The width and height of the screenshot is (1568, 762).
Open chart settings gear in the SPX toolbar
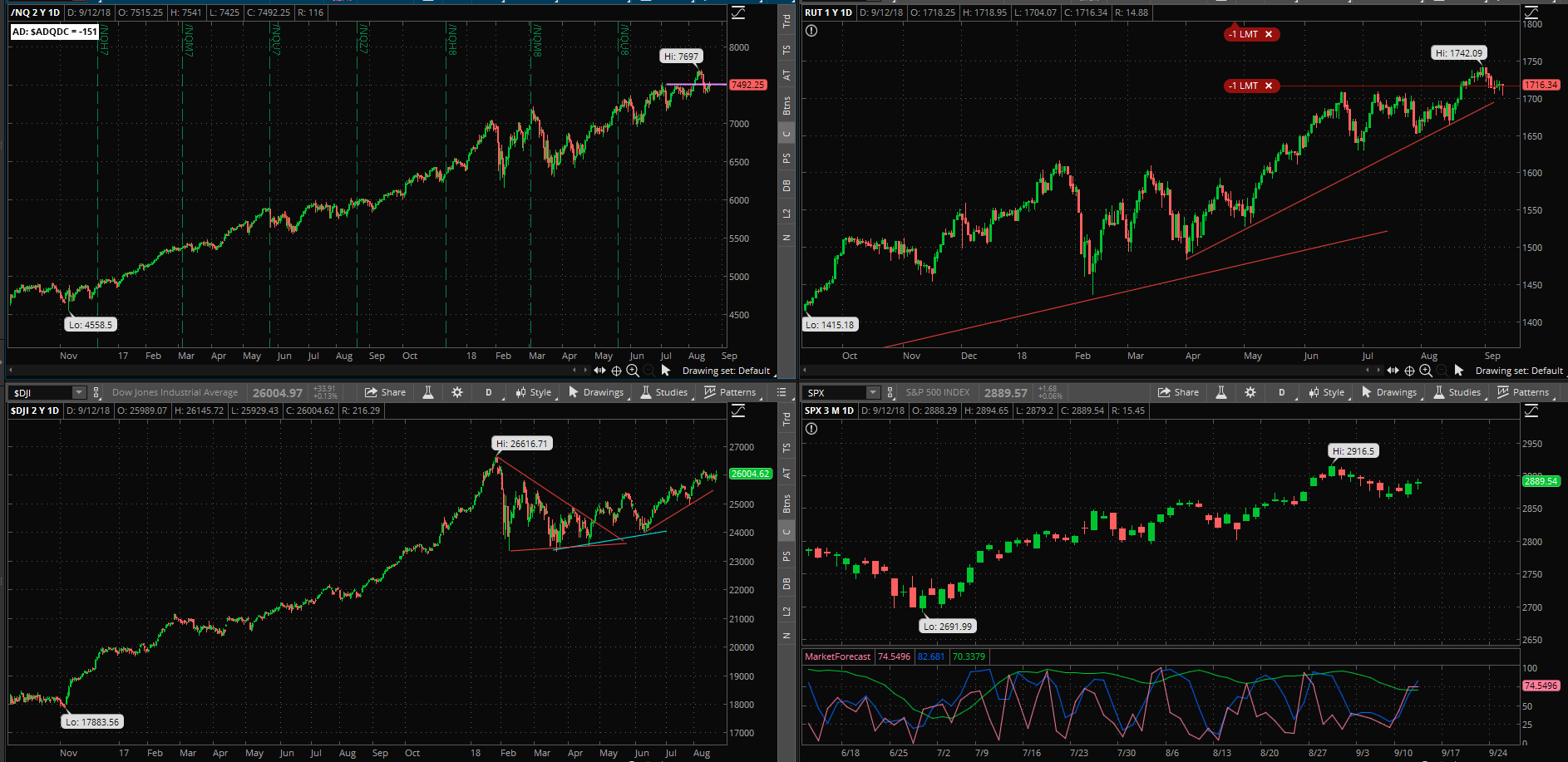[1250, 392]
